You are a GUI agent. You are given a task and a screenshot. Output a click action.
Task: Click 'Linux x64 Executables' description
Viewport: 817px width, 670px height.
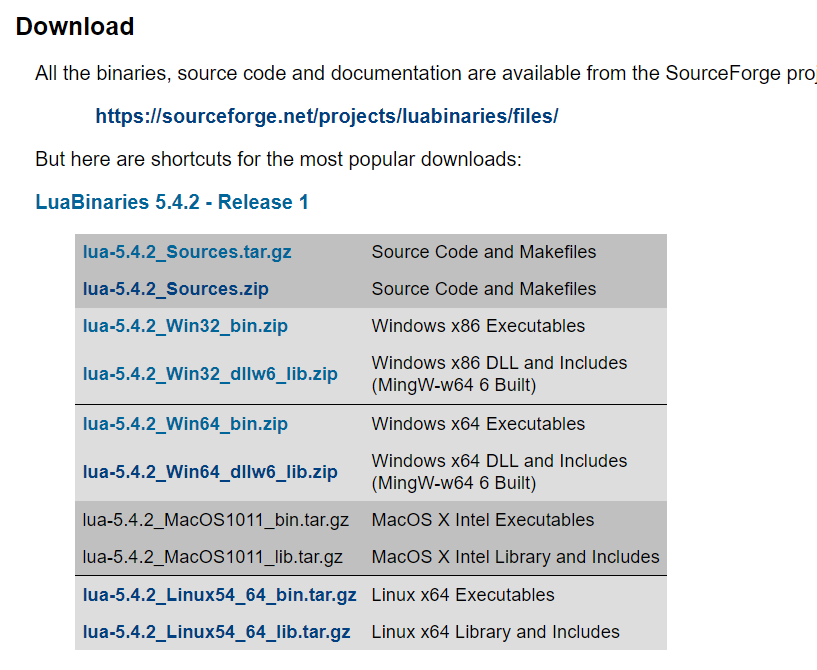coord(463,595)
